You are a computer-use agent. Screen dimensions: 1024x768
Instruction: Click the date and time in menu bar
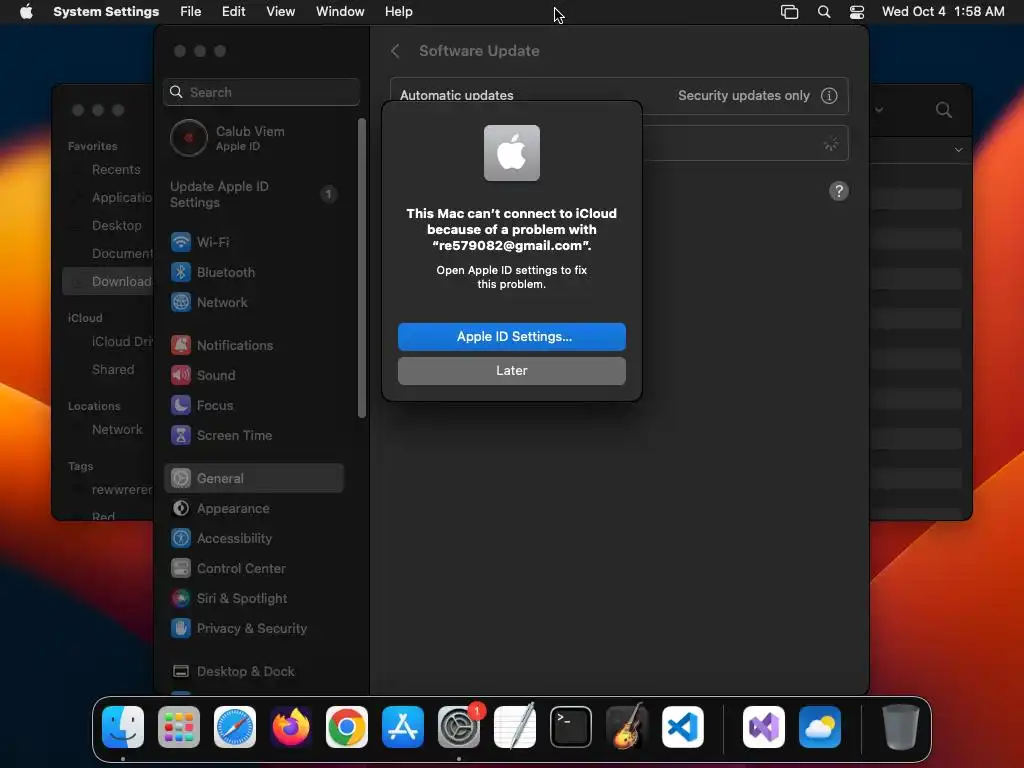[943, 12]
